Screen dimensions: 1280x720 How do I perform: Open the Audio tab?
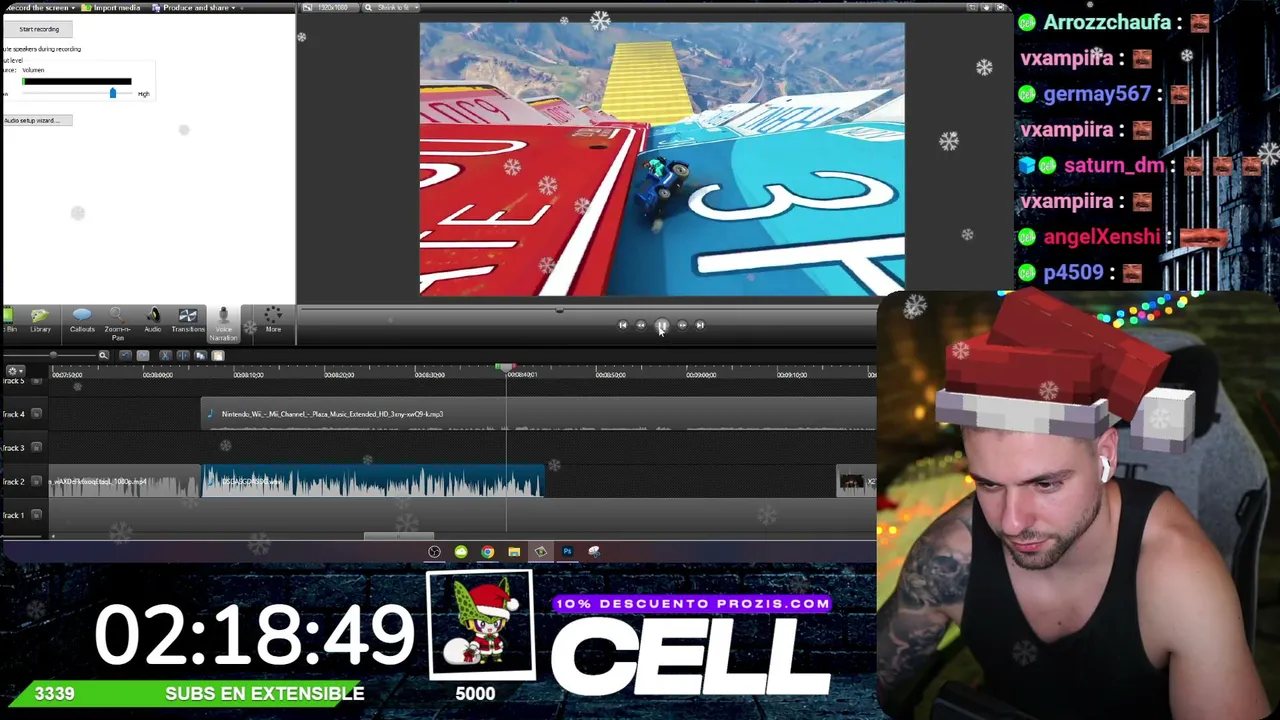(x=153, y=320)
